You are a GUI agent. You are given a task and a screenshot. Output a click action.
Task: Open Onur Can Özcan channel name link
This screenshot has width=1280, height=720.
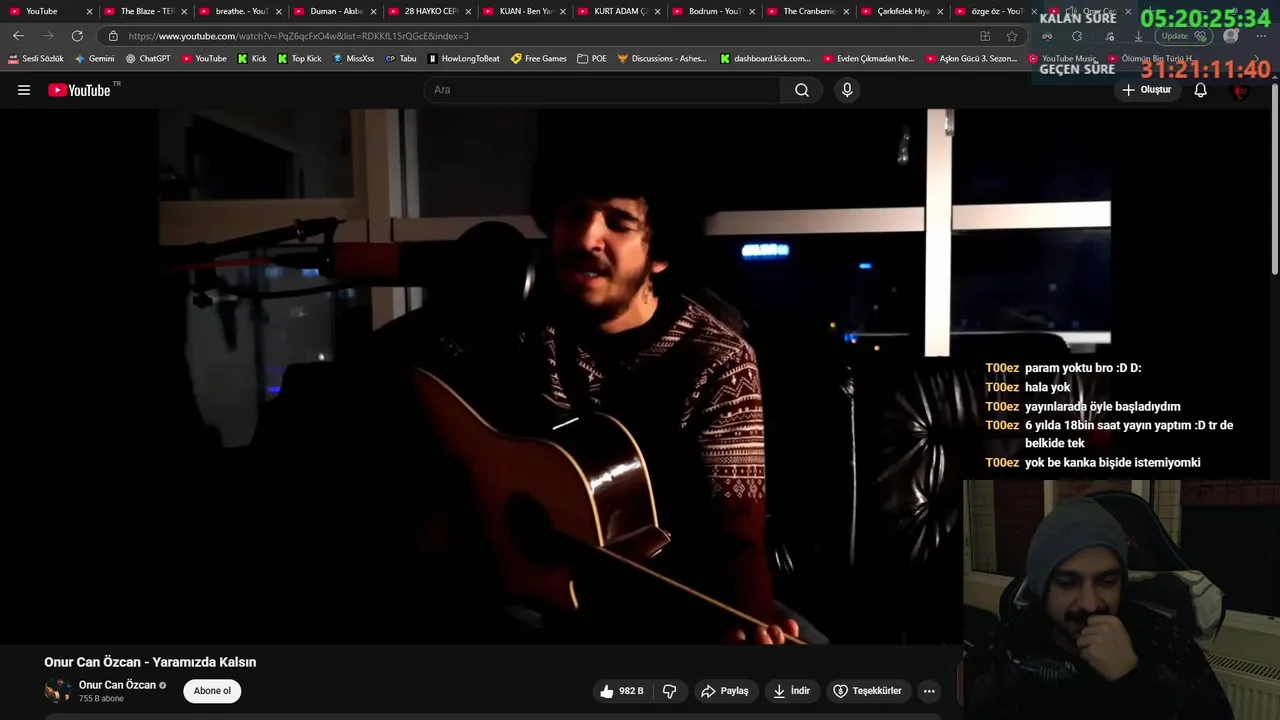pyautogui.click(x=117, y=685)
